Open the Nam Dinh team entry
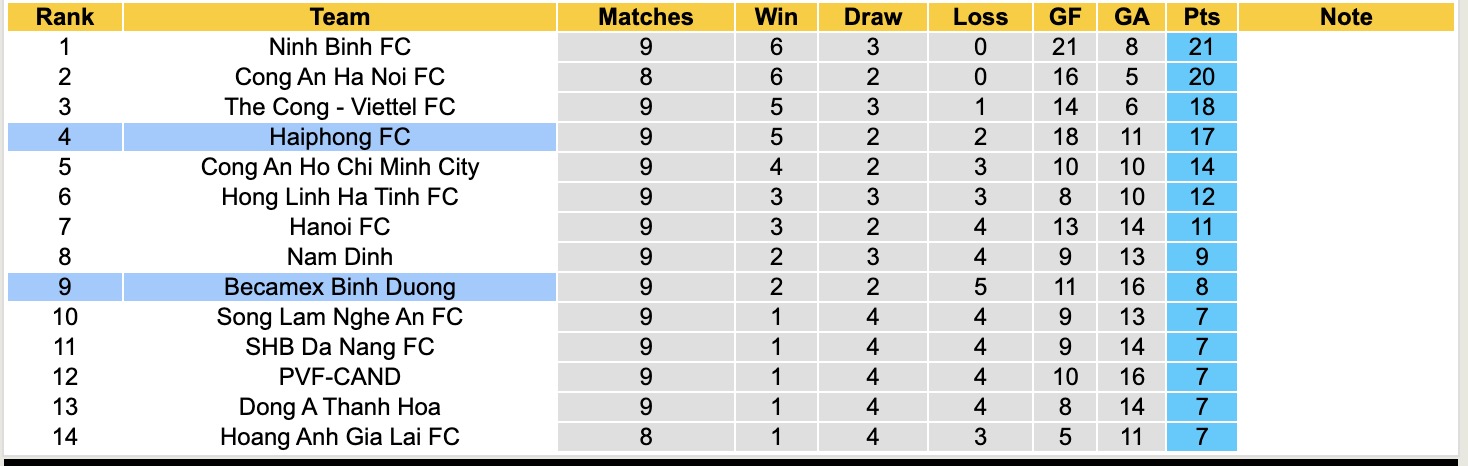This screenshot has height=466, width=1468. pos(339,257)
